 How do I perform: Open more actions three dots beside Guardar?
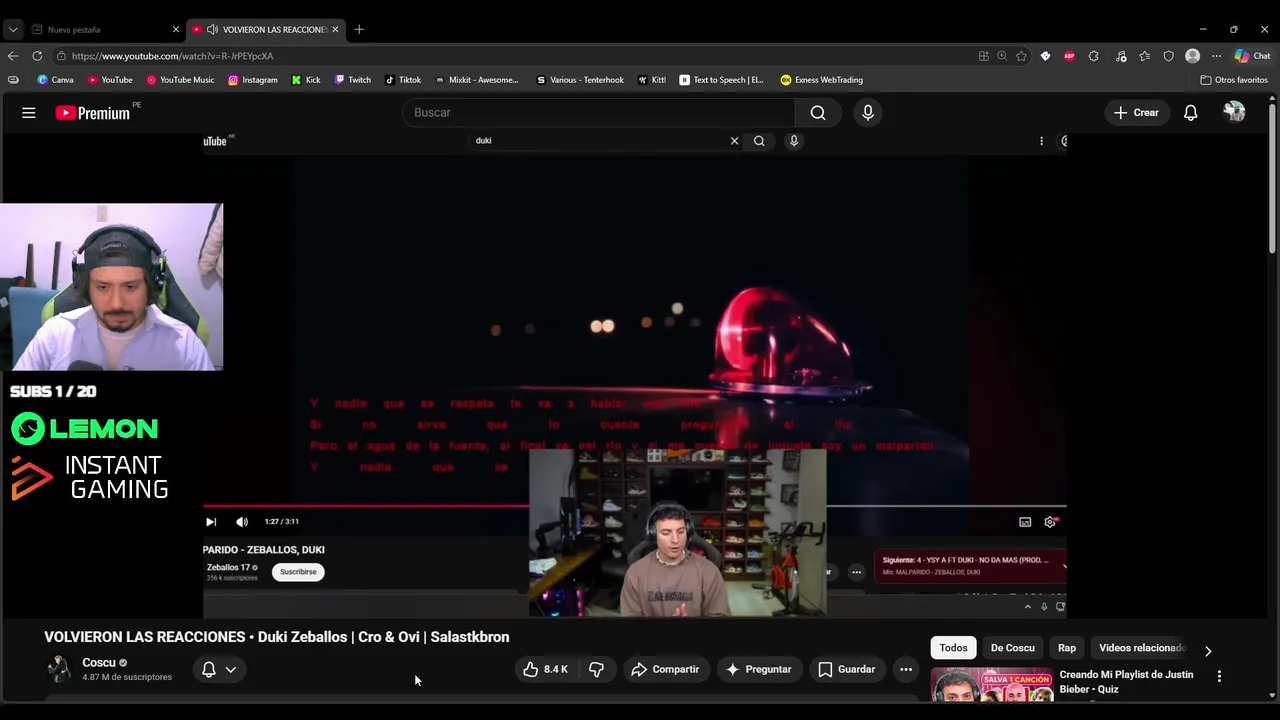tap(905, 669)
